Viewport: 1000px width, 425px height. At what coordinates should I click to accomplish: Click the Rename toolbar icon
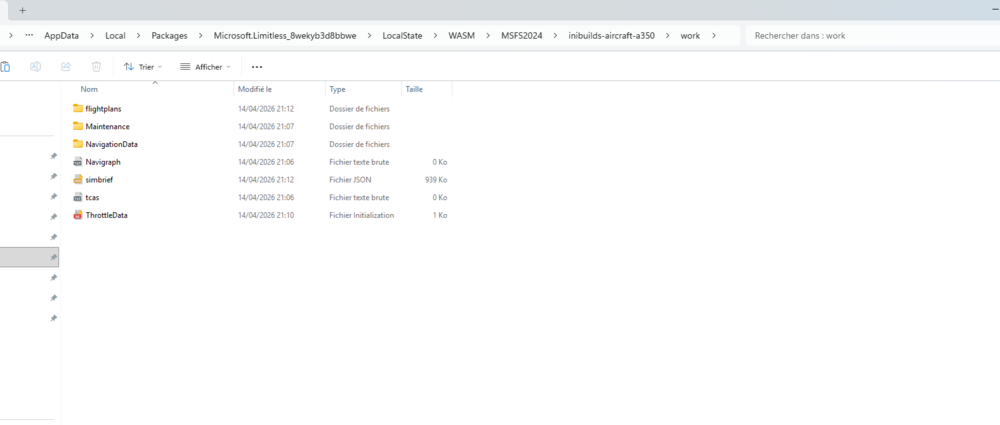(36, 67)
